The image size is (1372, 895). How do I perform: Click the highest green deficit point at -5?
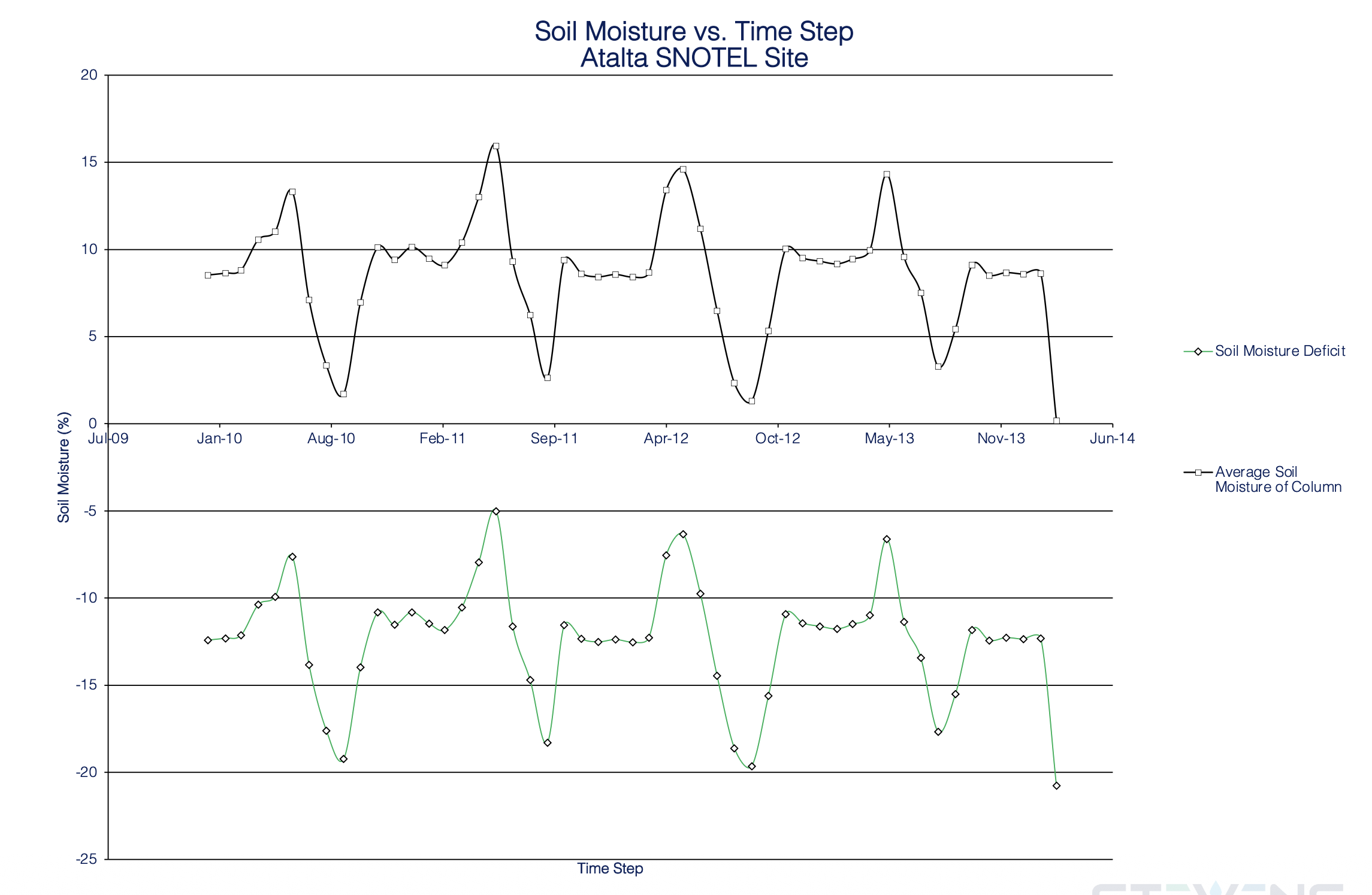click(x=496, y=512)
